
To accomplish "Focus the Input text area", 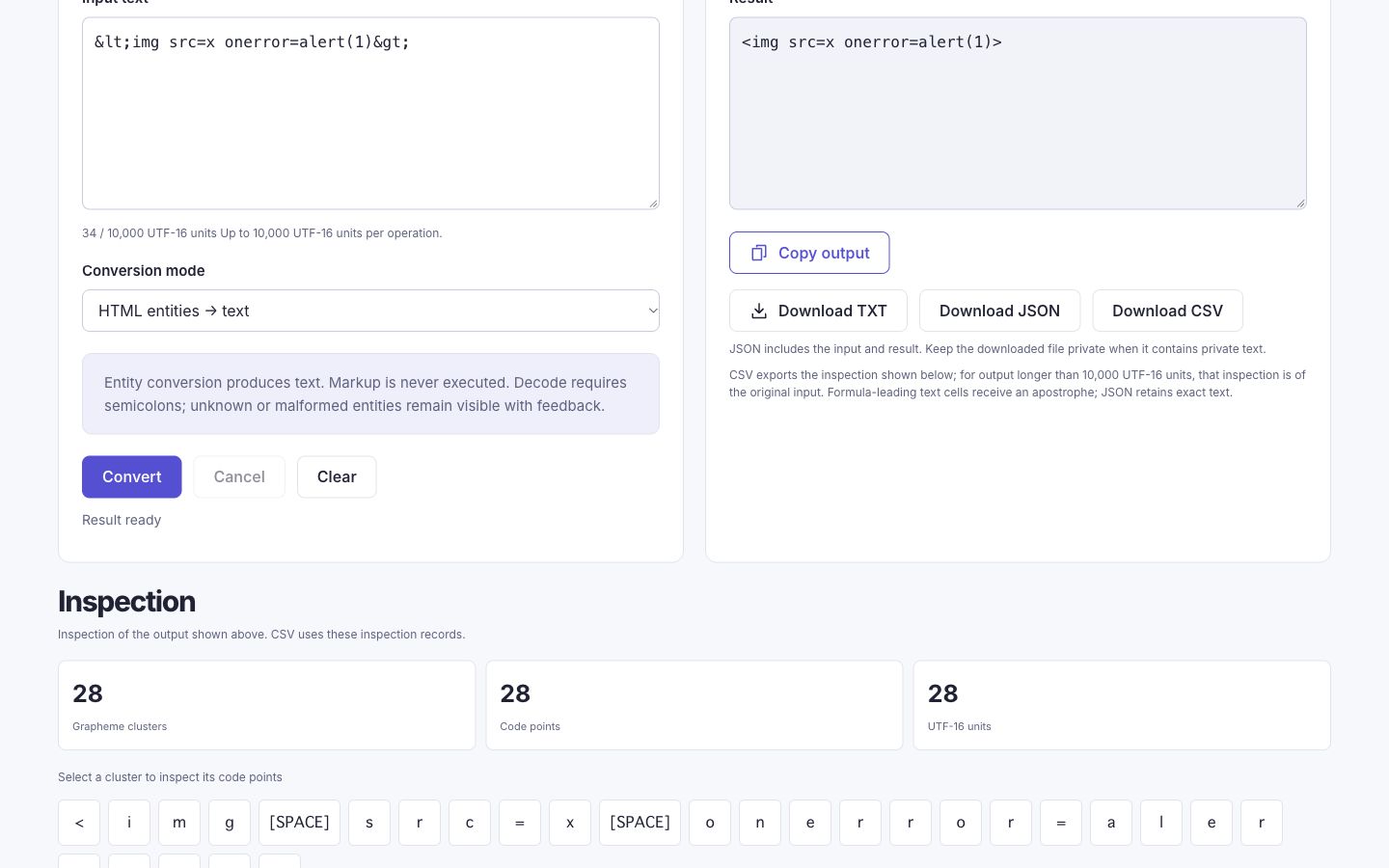I will click(x=370, y=113).
